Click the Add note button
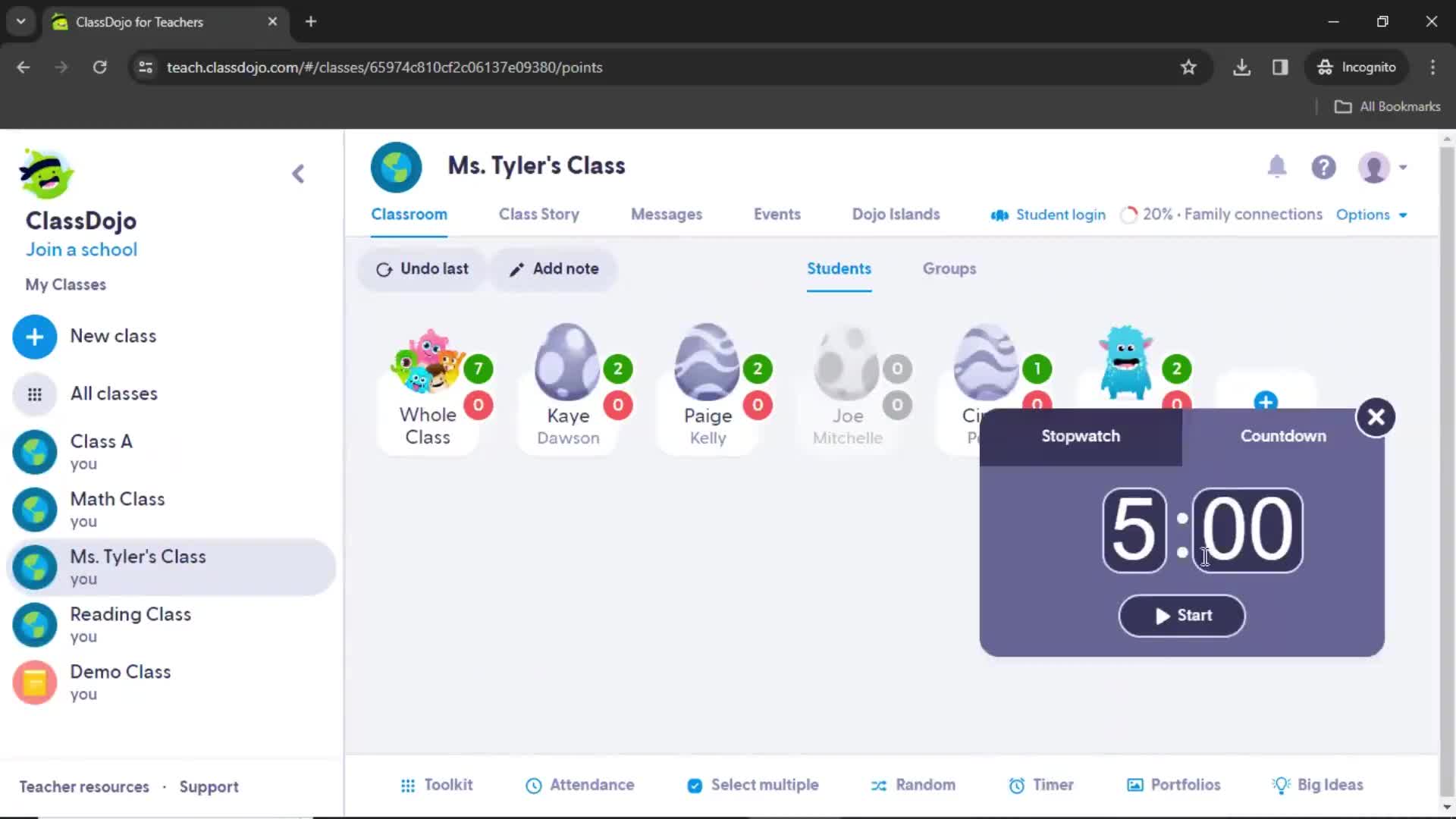 point(555,268)
